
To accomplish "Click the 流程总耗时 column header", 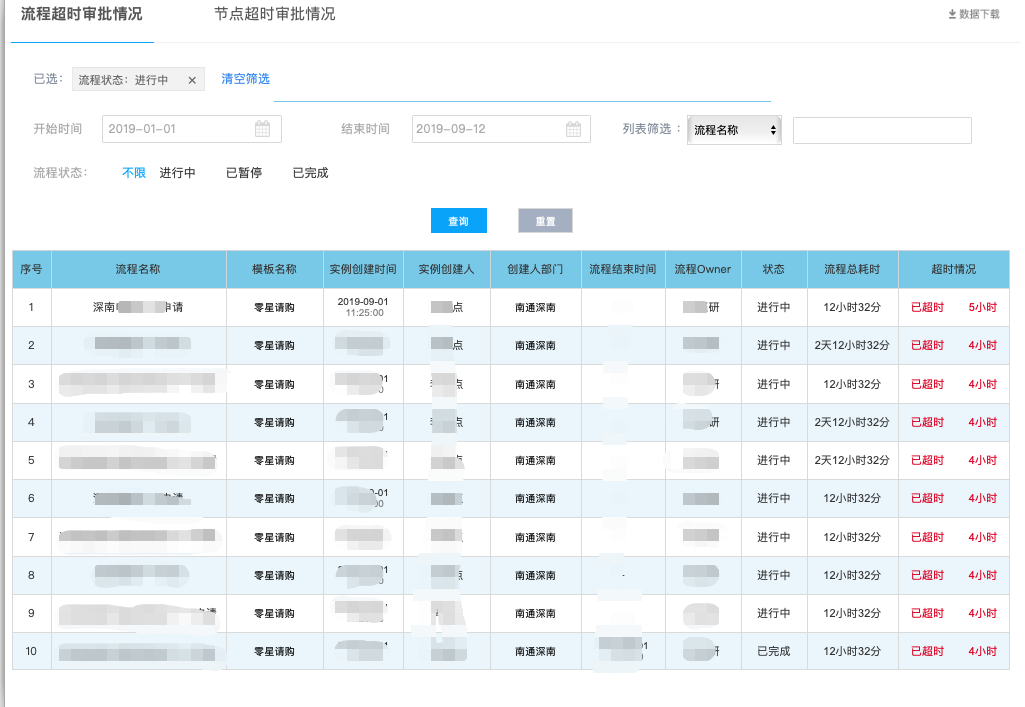I will click(852, 269).
